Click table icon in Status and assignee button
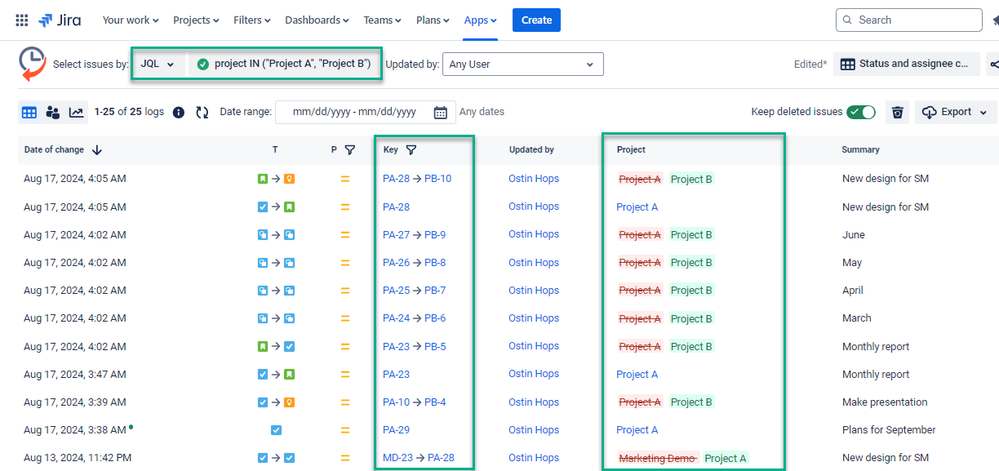The width and height of the screenshot is (999, 471). tap(847, 64)
